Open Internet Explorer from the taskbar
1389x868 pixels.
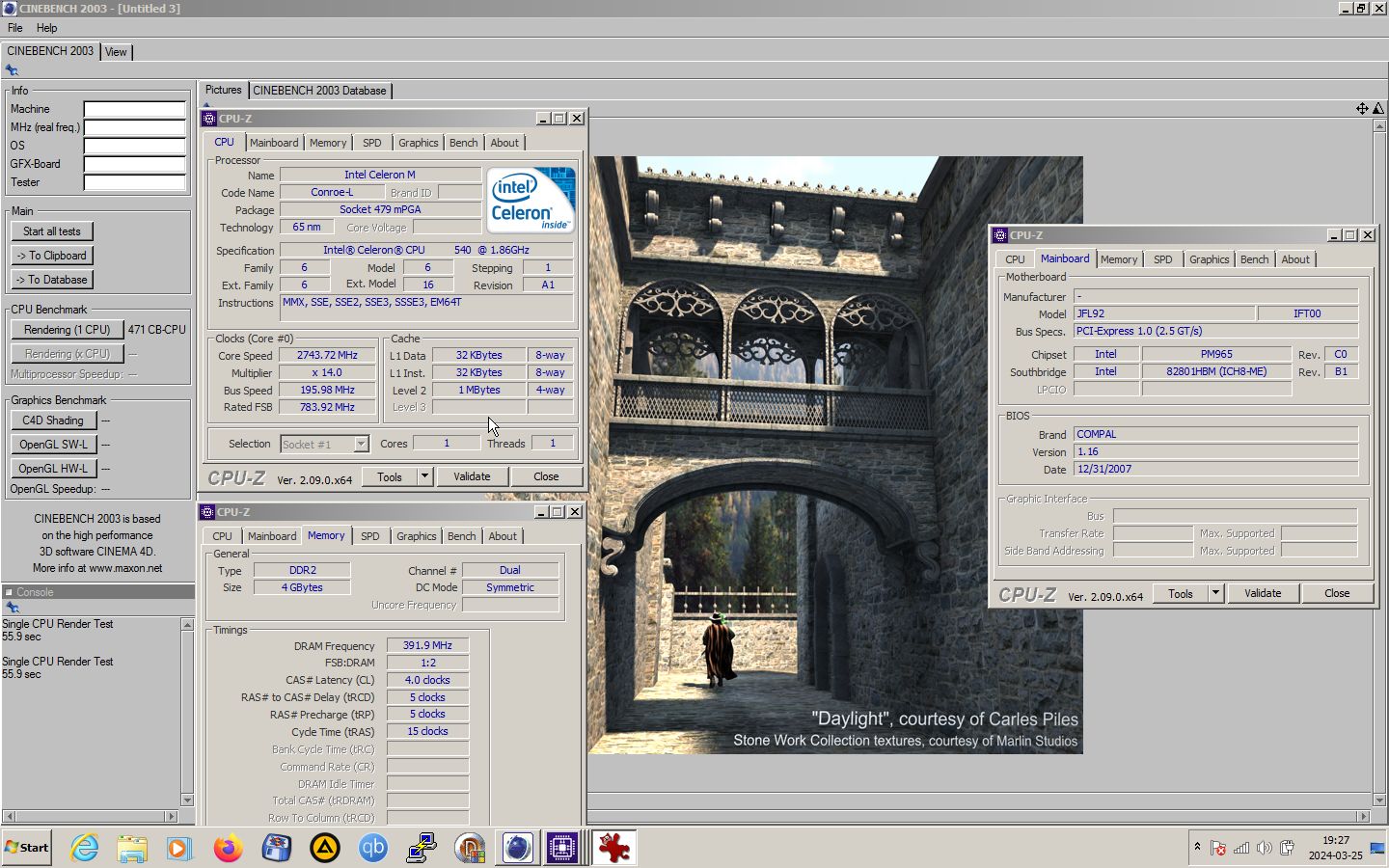coord(84,848)
